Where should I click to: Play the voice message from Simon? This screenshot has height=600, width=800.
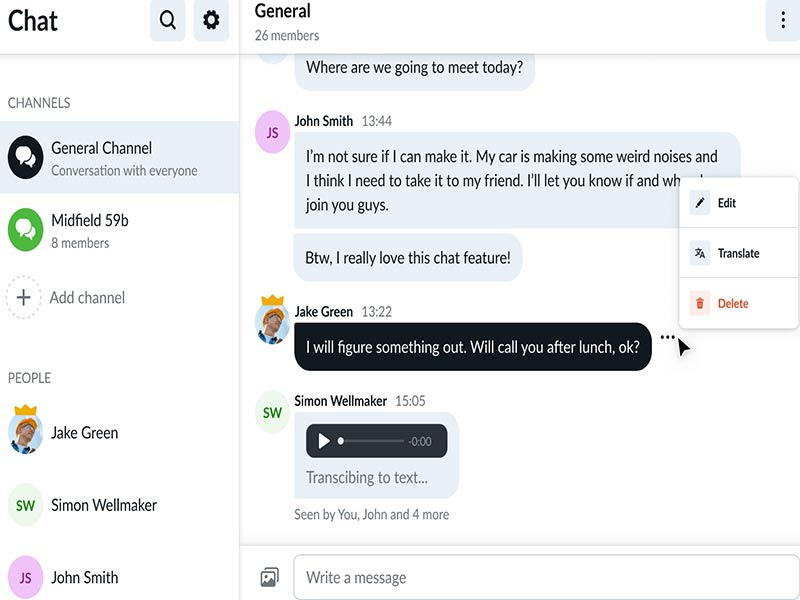[323, 441]
